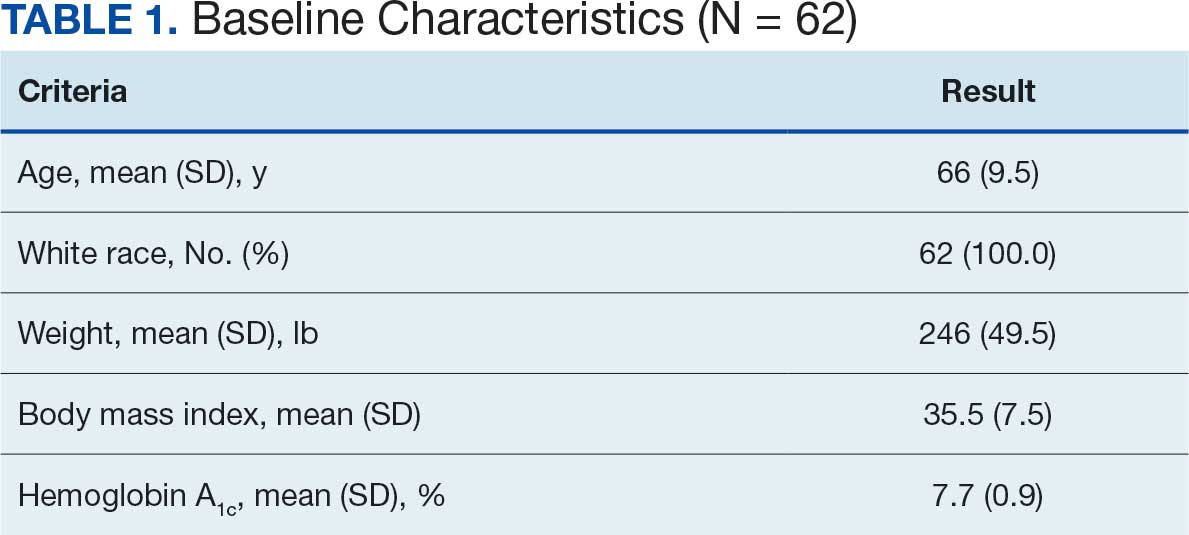The image size is (1189, 535).
Task: Click the BMI value "35.5 (7.5)"
Action: coord(988,414)
